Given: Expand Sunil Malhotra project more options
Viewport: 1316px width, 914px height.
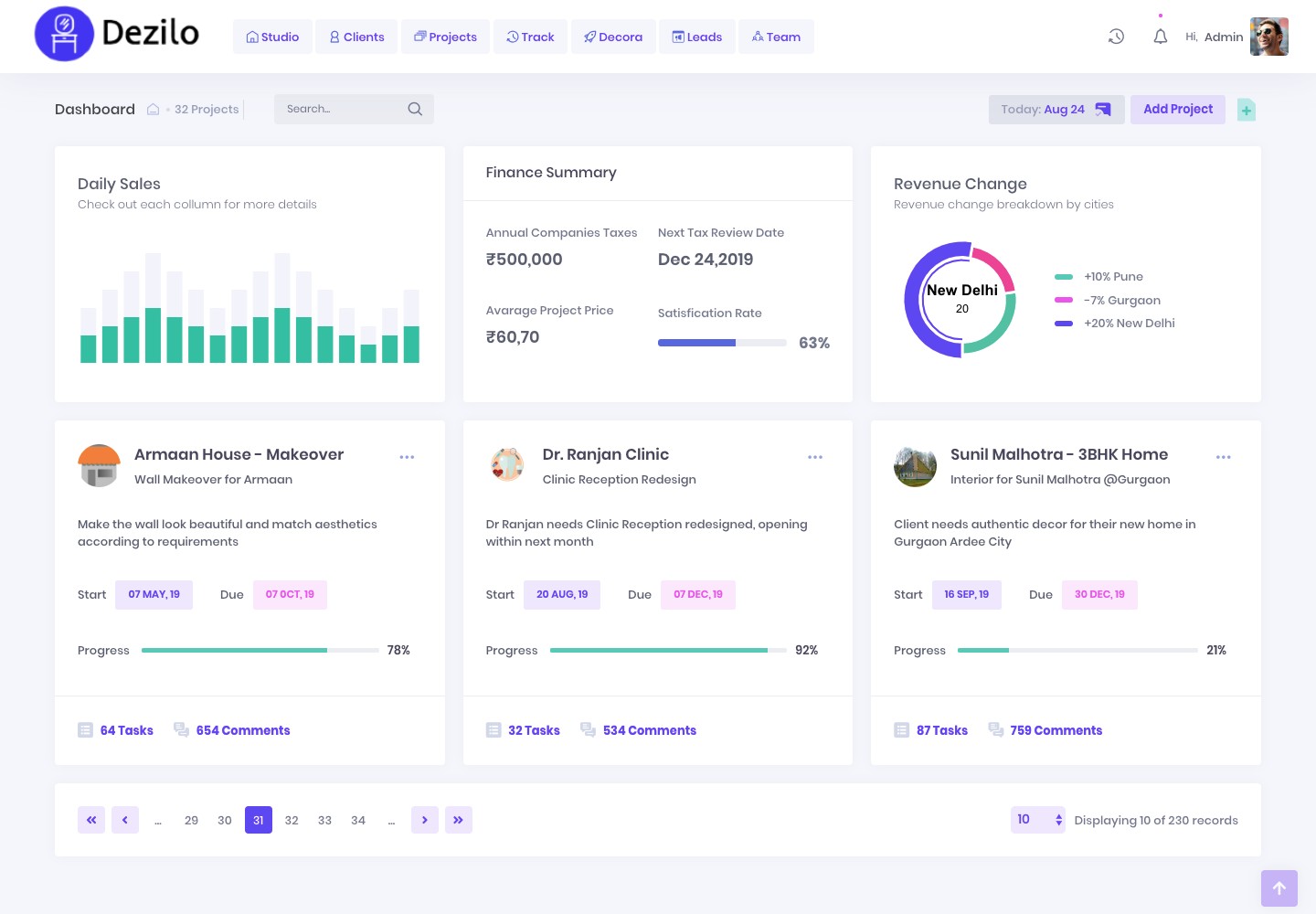Looking at the screenshot, I should pyautogui.click(x=1223, y=457).
